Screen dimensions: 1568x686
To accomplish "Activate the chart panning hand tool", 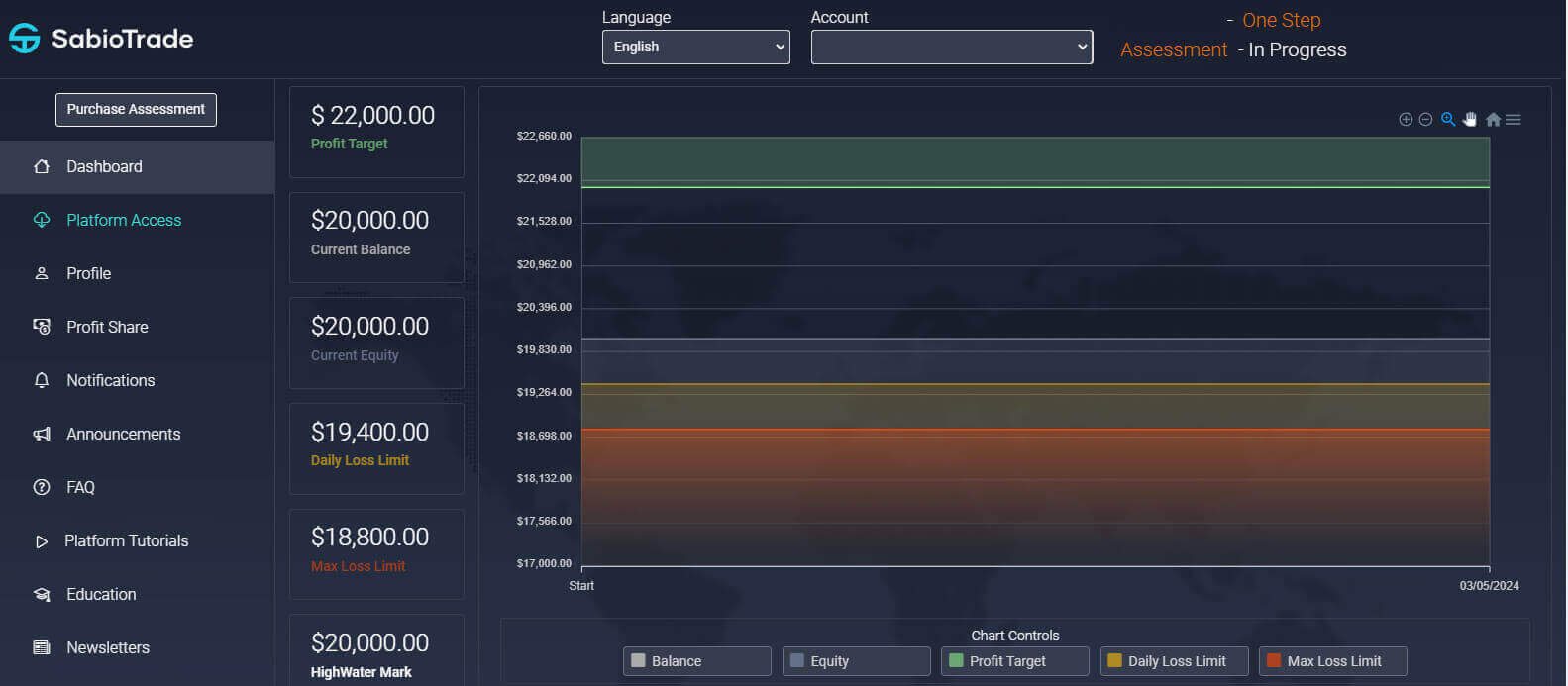I will tap(1470, 119).
